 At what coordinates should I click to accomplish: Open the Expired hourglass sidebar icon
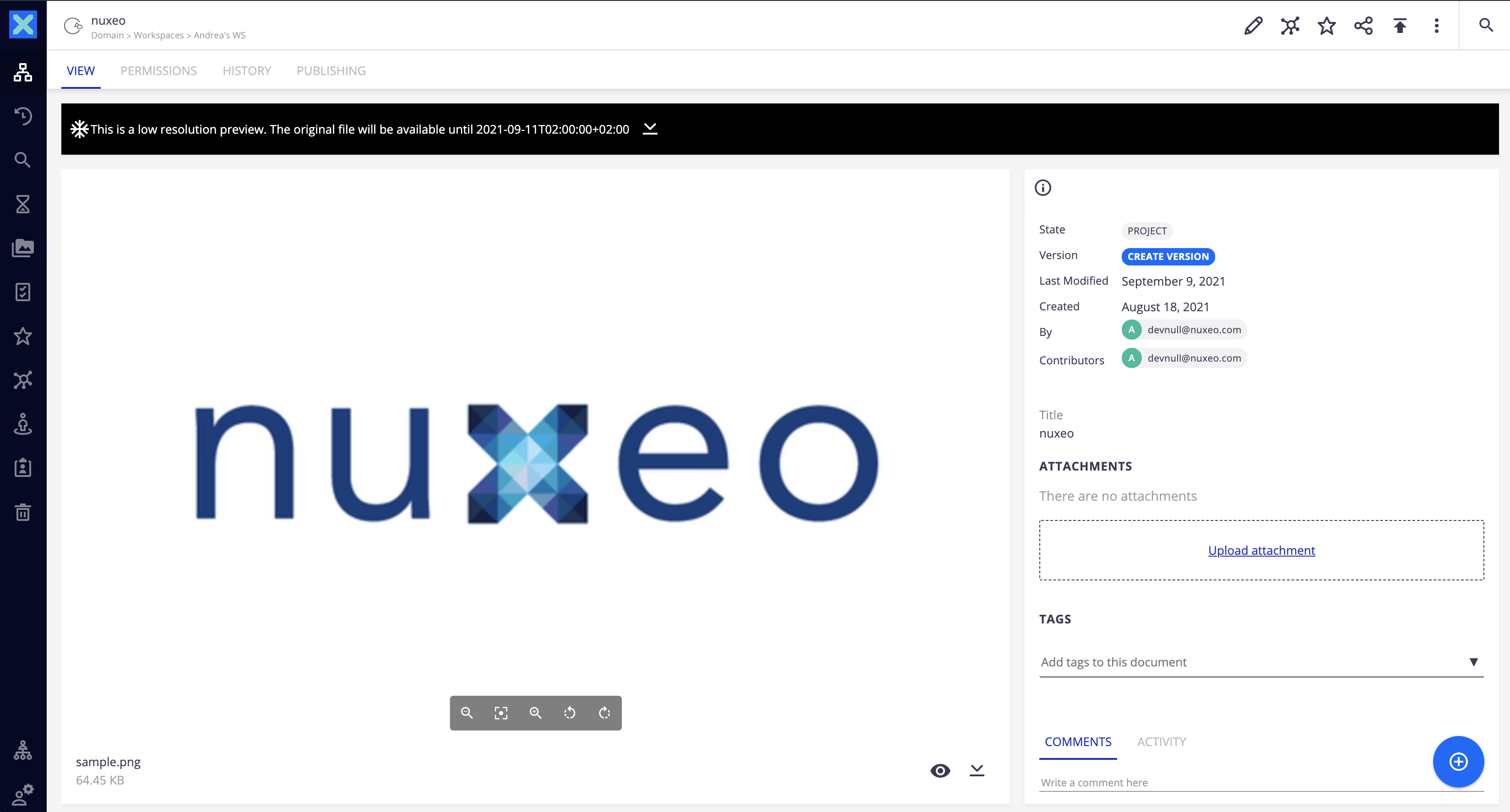23,204
